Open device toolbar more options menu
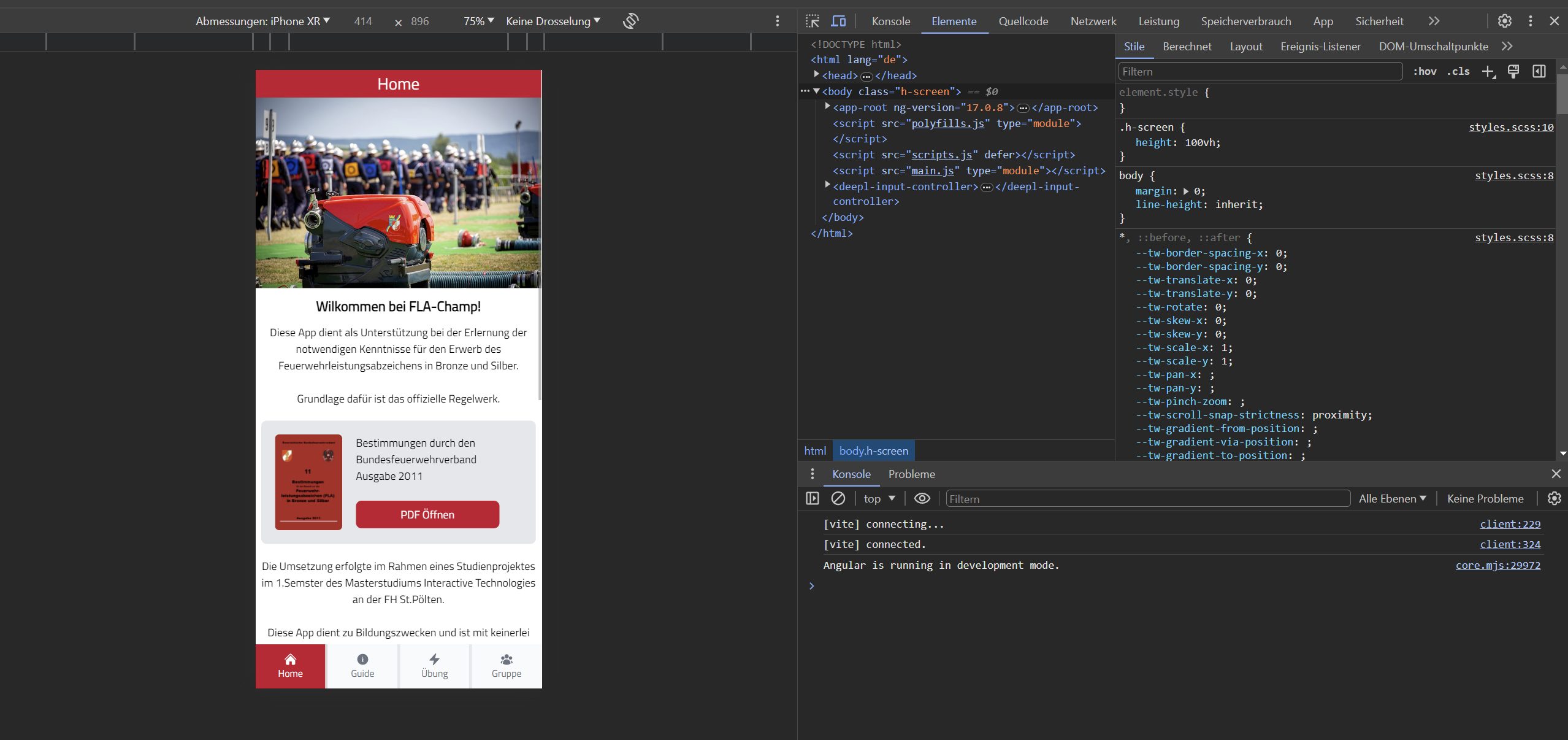Screen dimensions: 1568x740 tap(778, 21)
